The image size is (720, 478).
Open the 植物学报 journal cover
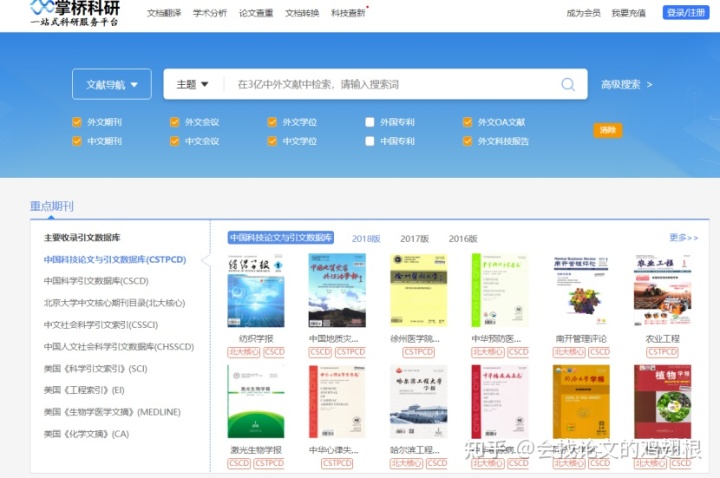pos(662,402)
